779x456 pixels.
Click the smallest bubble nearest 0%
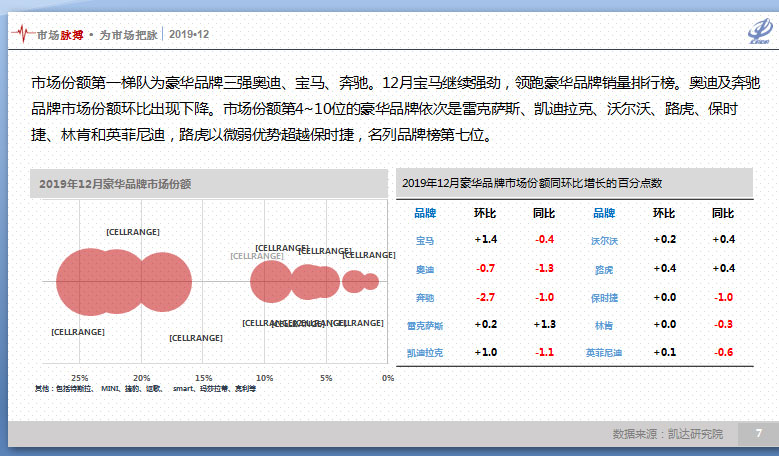(372, 282)
